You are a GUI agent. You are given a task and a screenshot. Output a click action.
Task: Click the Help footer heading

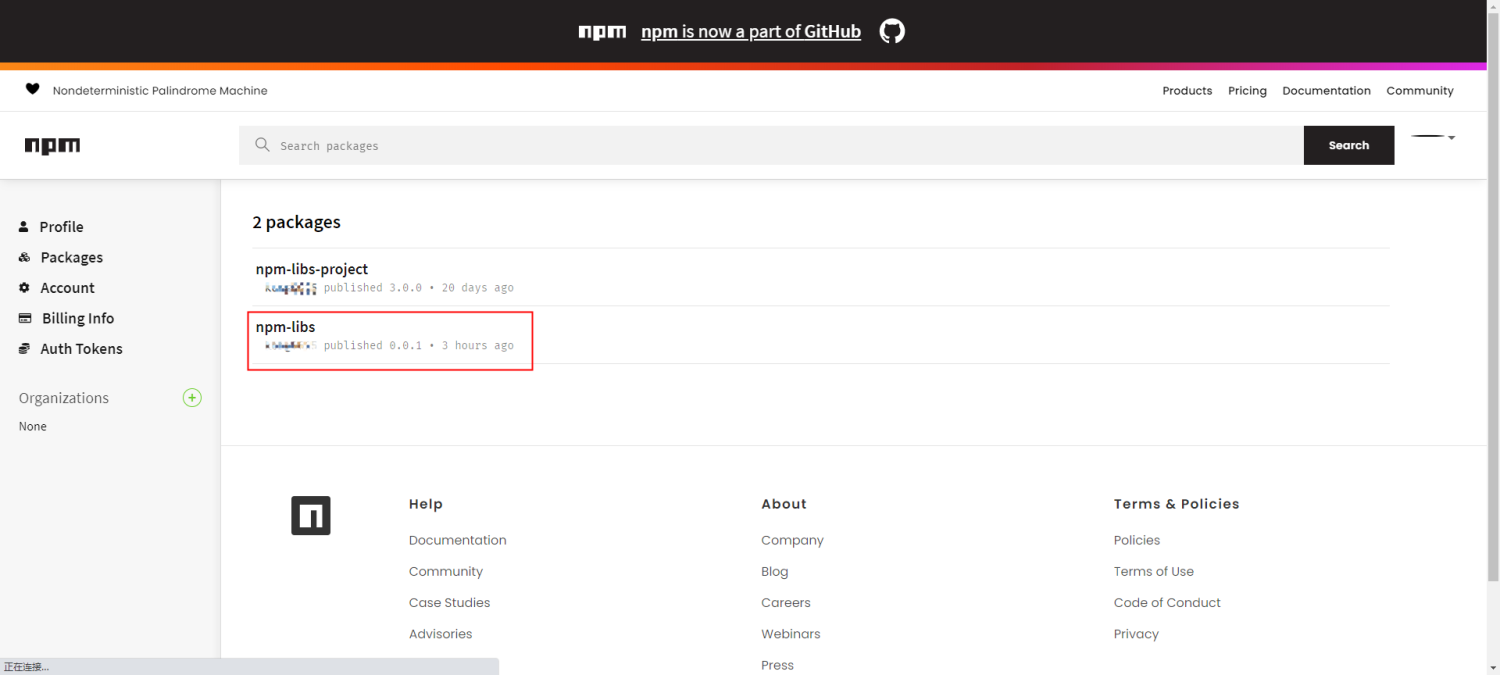[x=426, y=504]
